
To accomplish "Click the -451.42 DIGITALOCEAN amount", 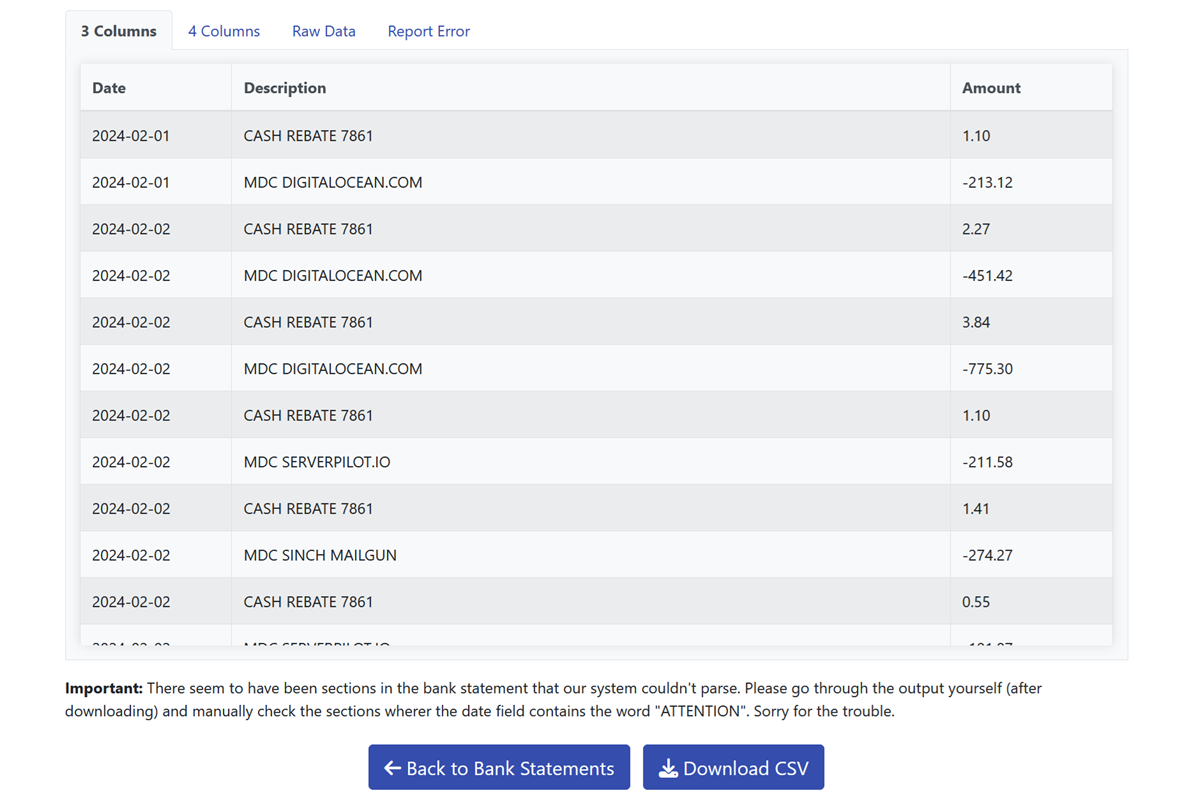I will (987, 276).
